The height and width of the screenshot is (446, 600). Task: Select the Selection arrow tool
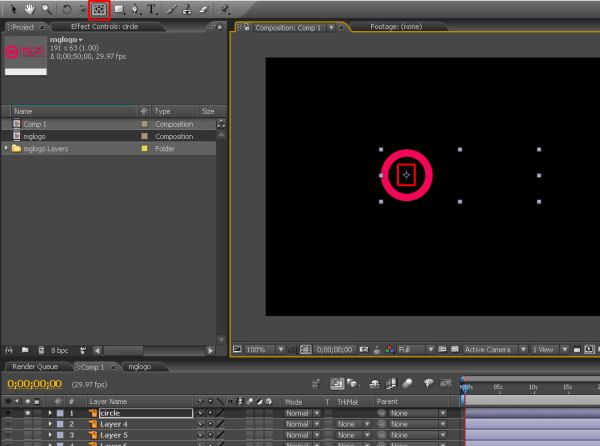click(x=13, y=9)
